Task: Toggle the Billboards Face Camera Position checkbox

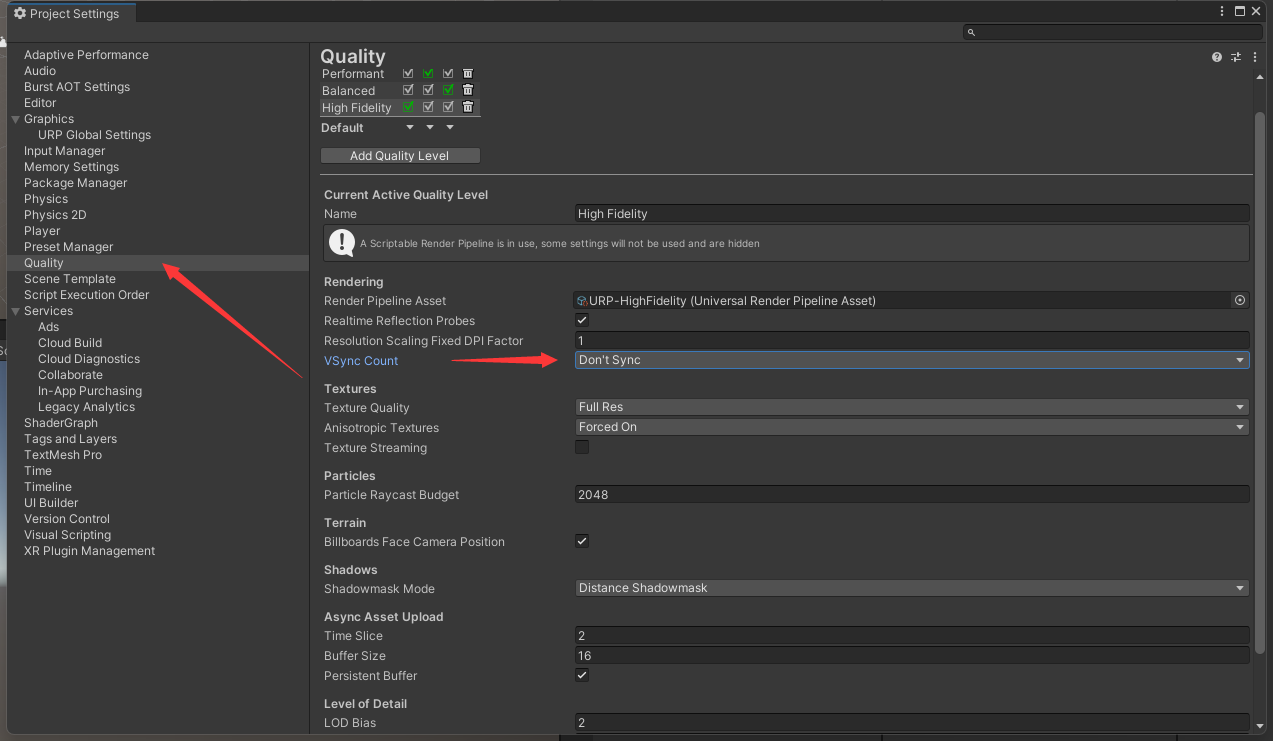Action: tap(582, 542)
